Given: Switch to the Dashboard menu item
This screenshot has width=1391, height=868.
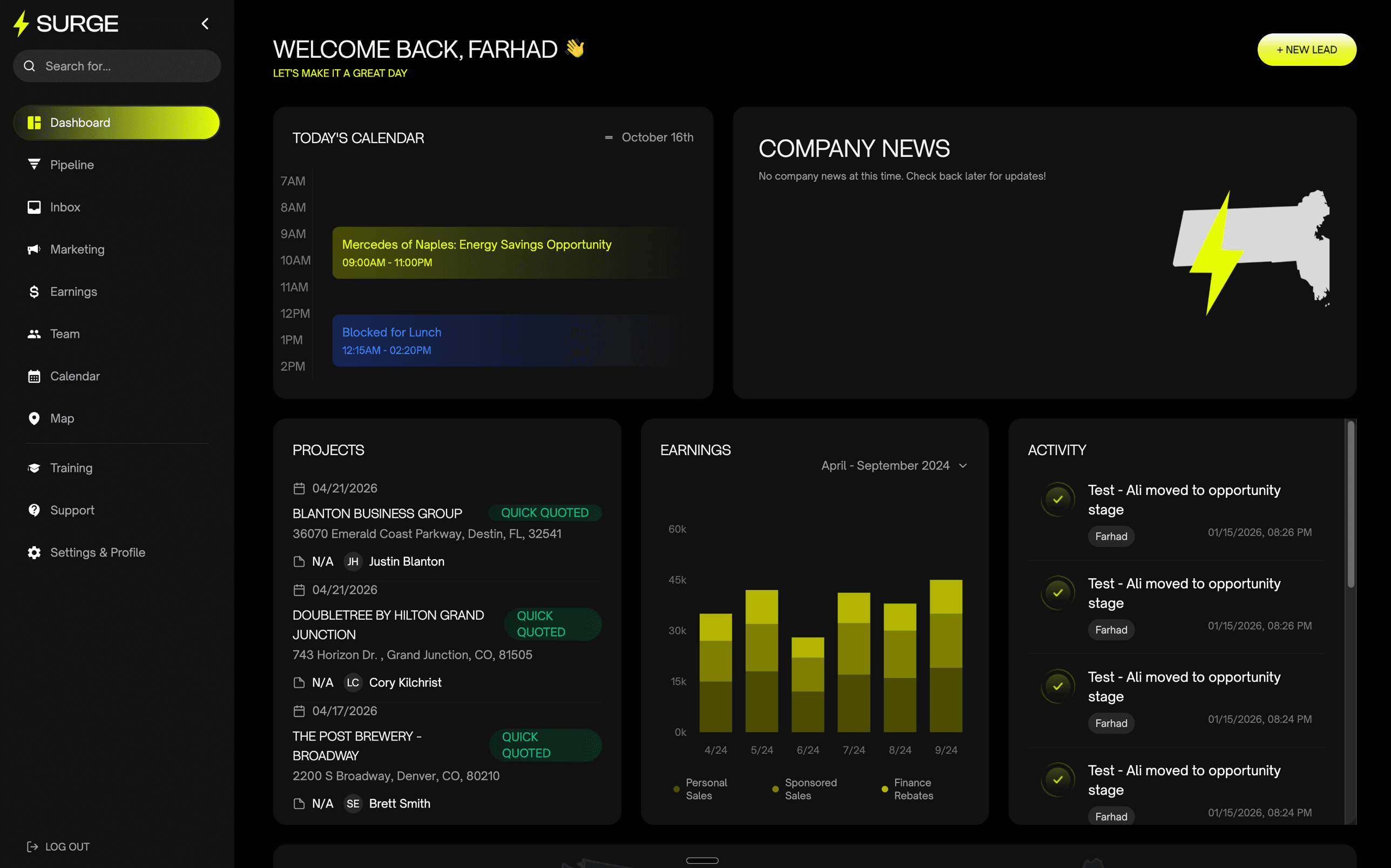Looking at the screenshot, I should tap(80, 123).
